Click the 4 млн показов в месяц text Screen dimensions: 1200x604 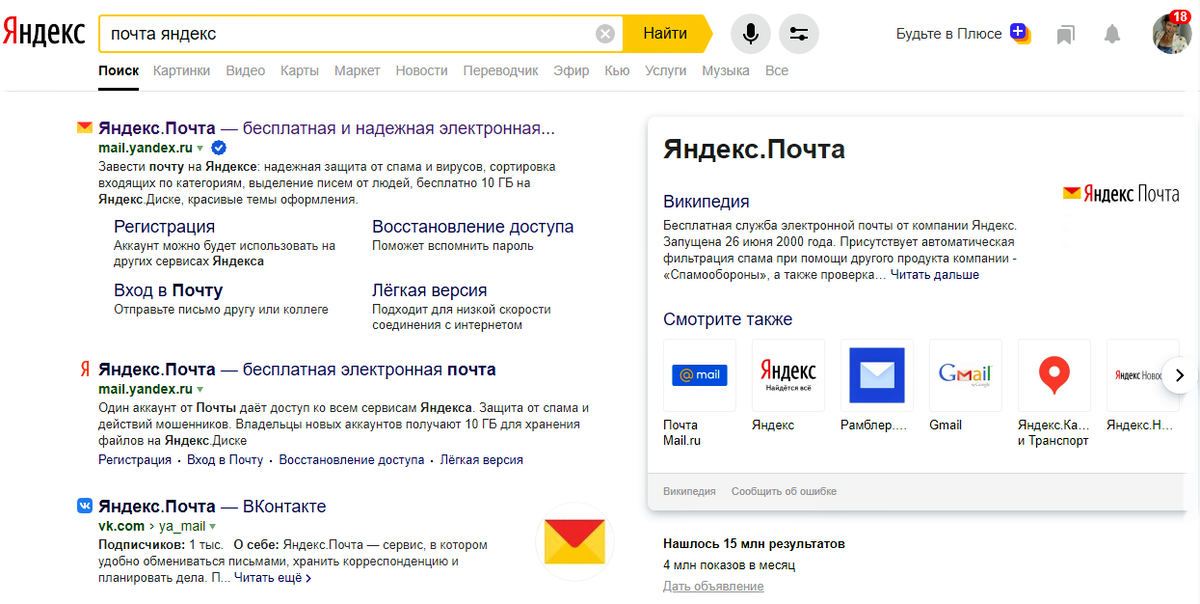tap(729, 565)
